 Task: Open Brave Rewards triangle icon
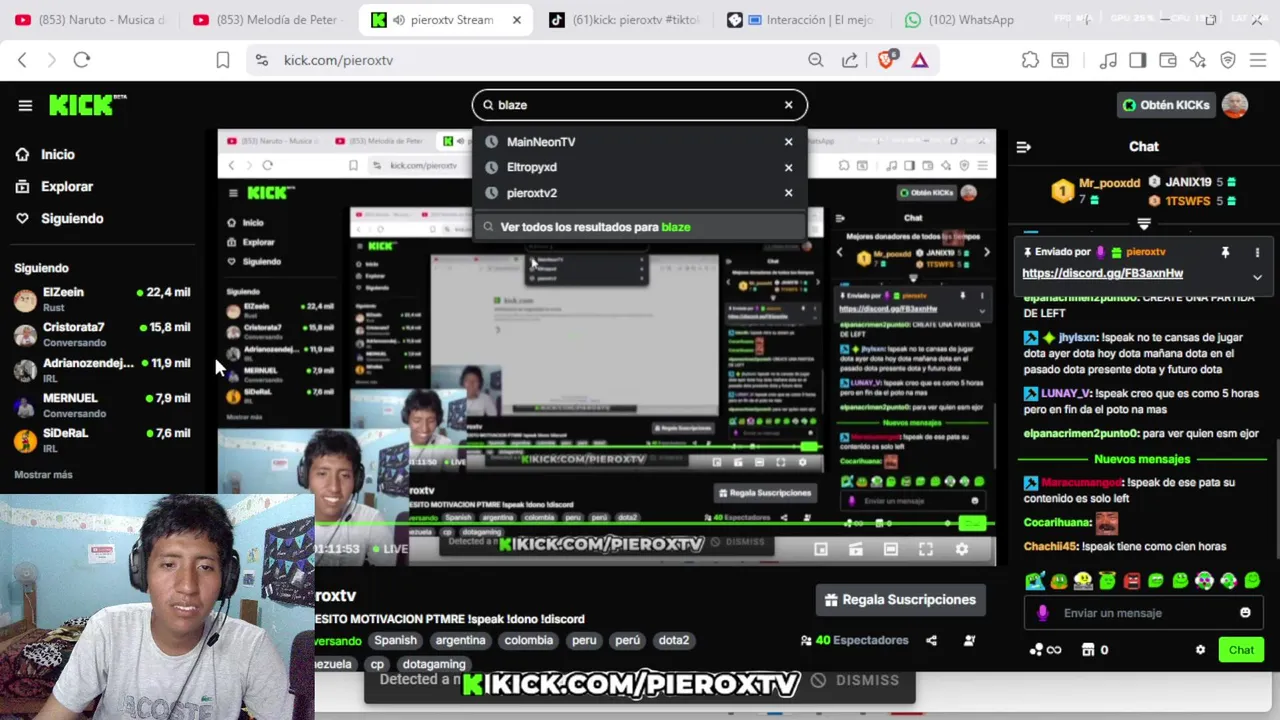(x=920, y=60)
